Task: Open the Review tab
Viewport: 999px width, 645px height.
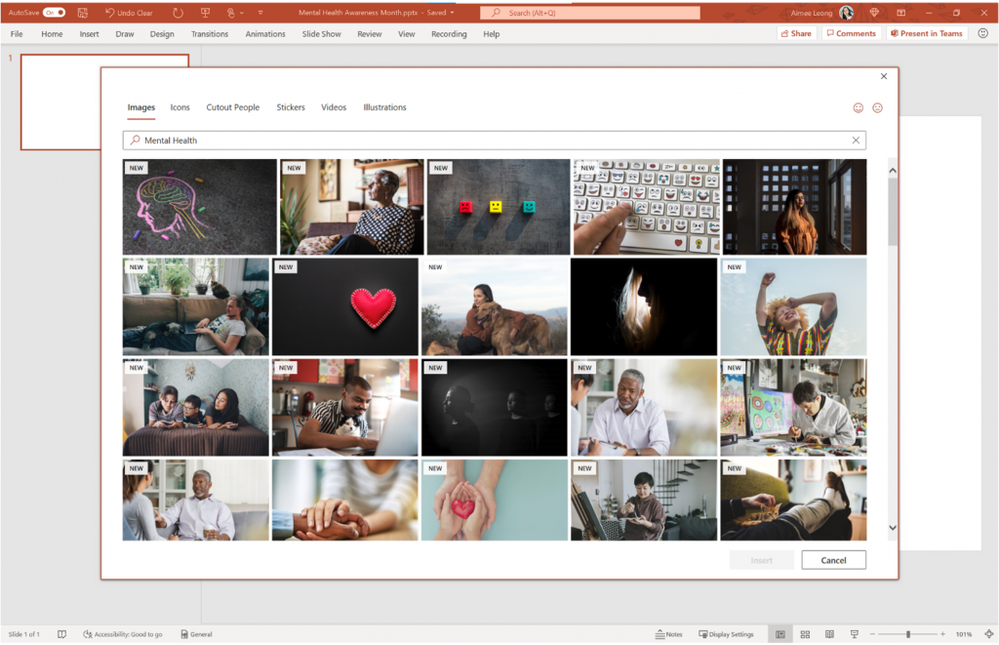Action: [x=369, y=34]
